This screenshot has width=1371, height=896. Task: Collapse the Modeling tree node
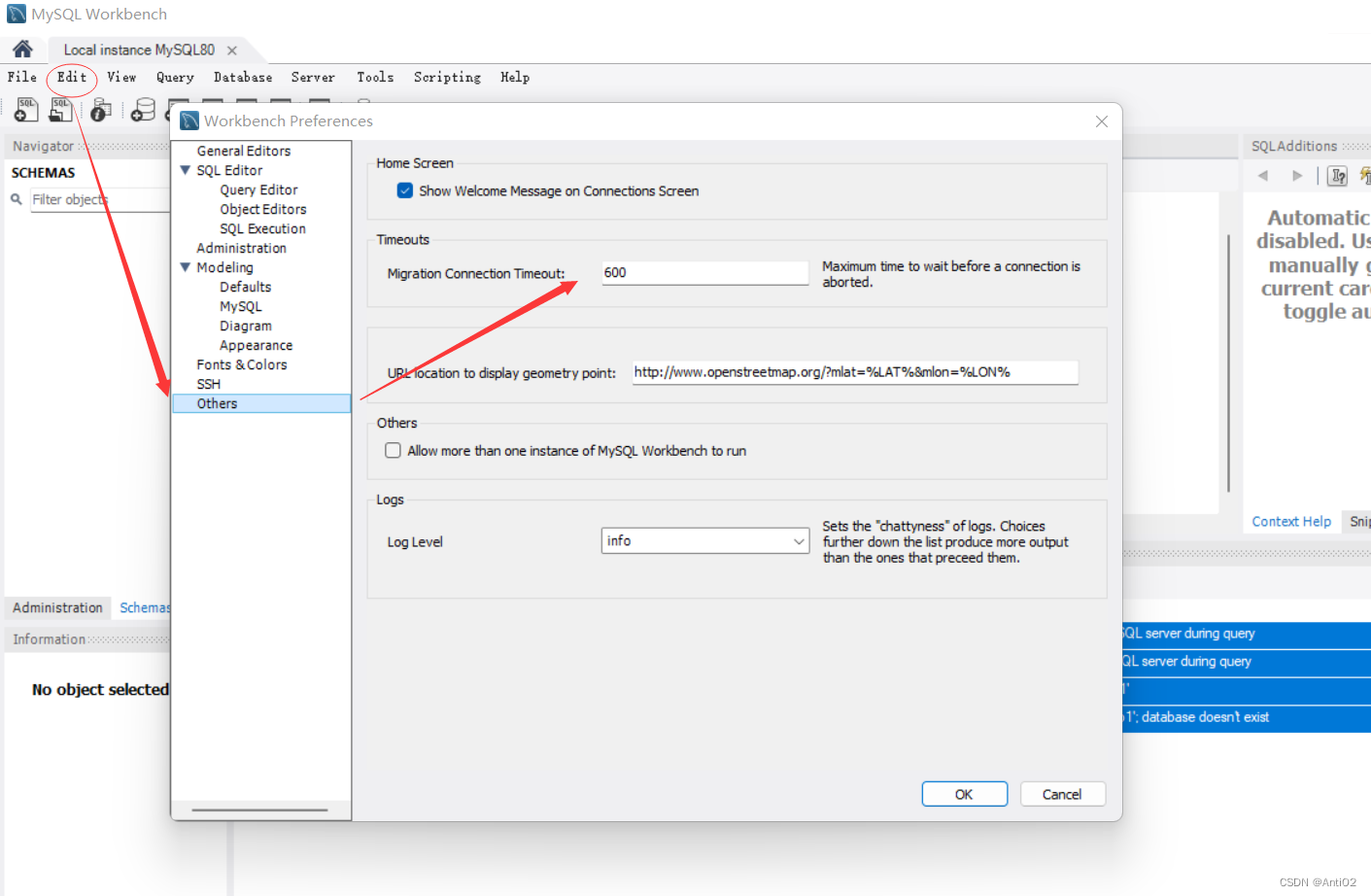(186, 267)
